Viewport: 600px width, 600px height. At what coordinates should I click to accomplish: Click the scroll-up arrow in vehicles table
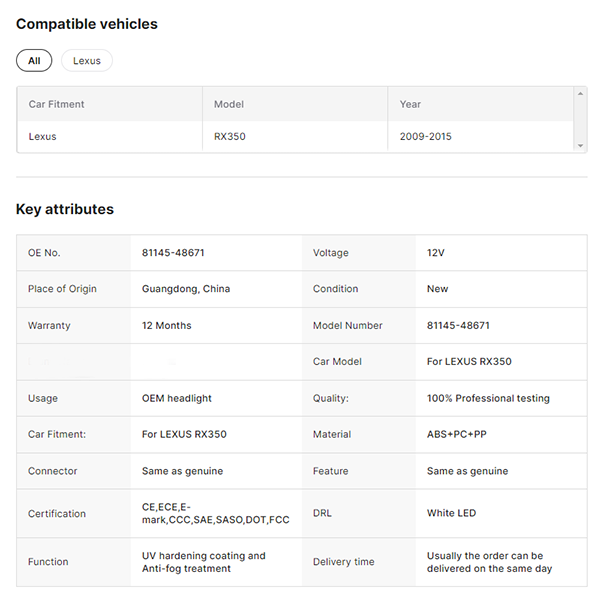coord(581,94)
